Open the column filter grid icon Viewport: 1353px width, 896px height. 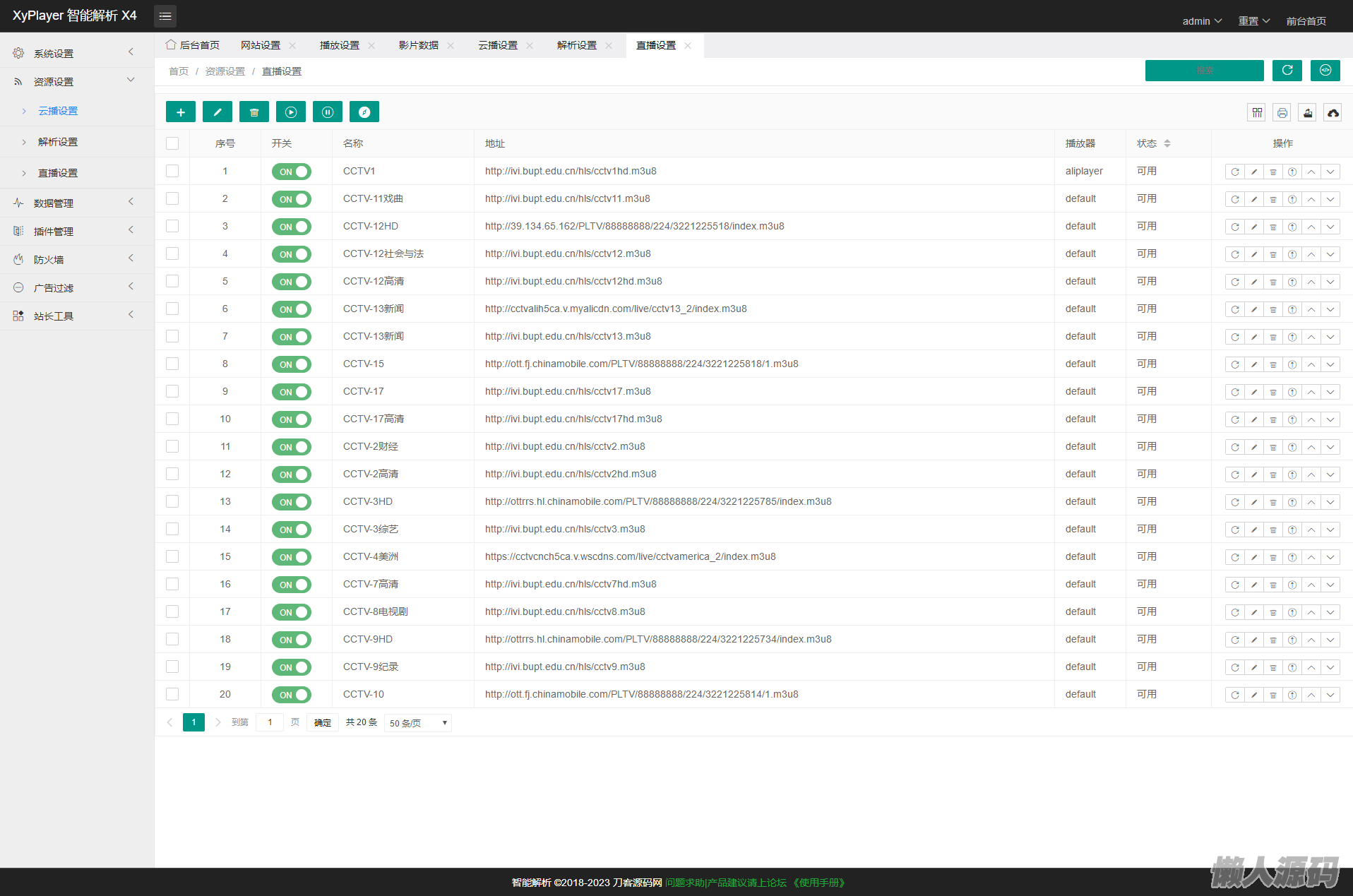(x=1257, y=113)
